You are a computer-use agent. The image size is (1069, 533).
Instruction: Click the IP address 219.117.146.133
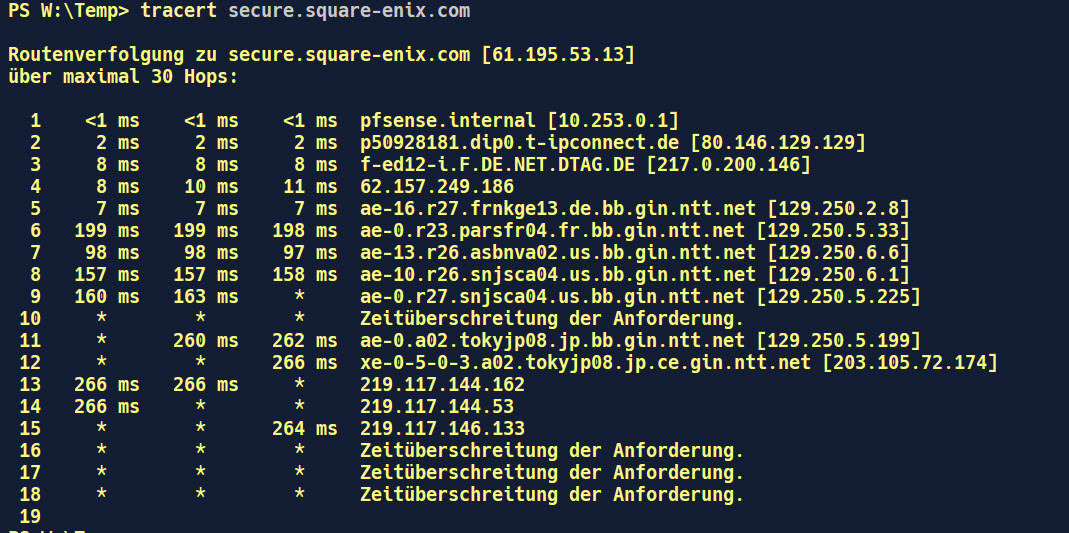click(443, 428)
